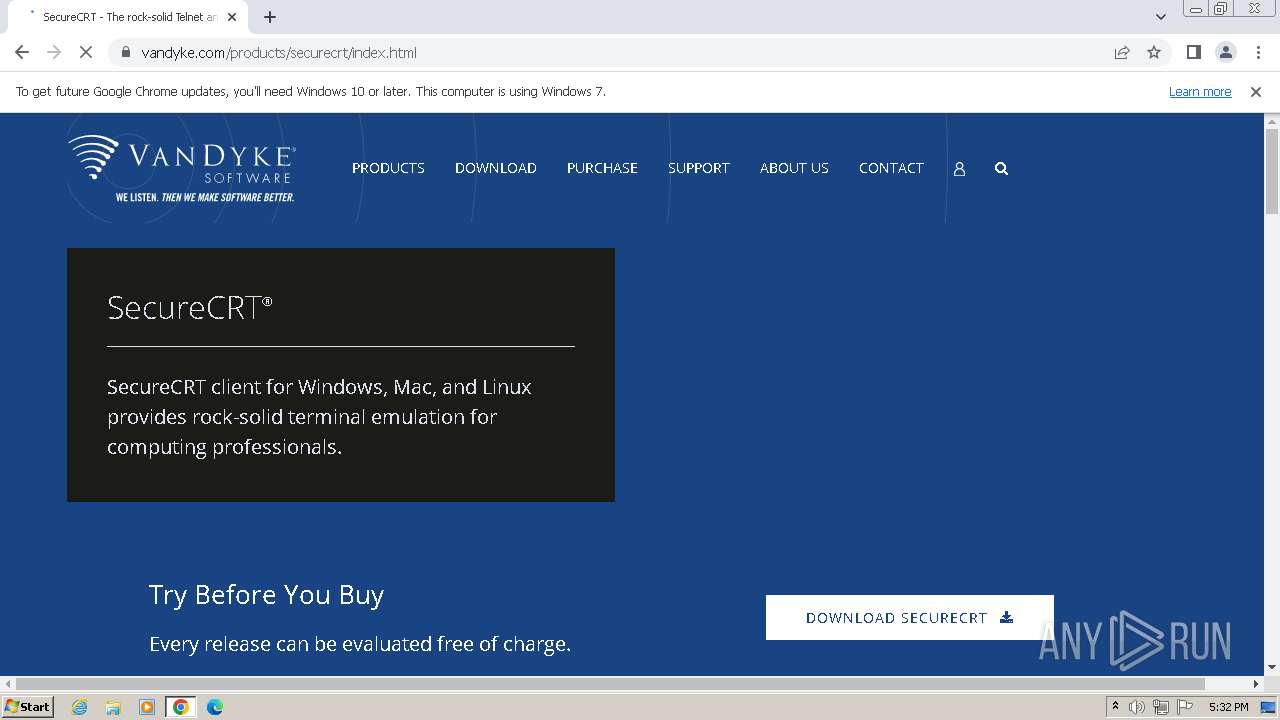Click the taskbar clock showing 5:32 PM

[1228, 707]
